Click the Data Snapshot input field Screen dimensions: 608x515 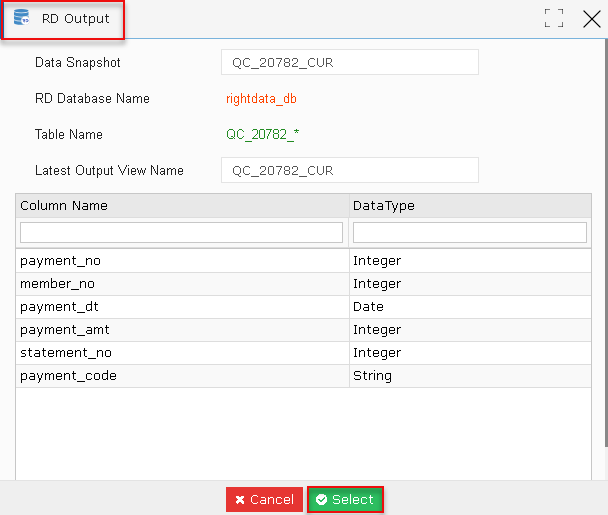350,62
